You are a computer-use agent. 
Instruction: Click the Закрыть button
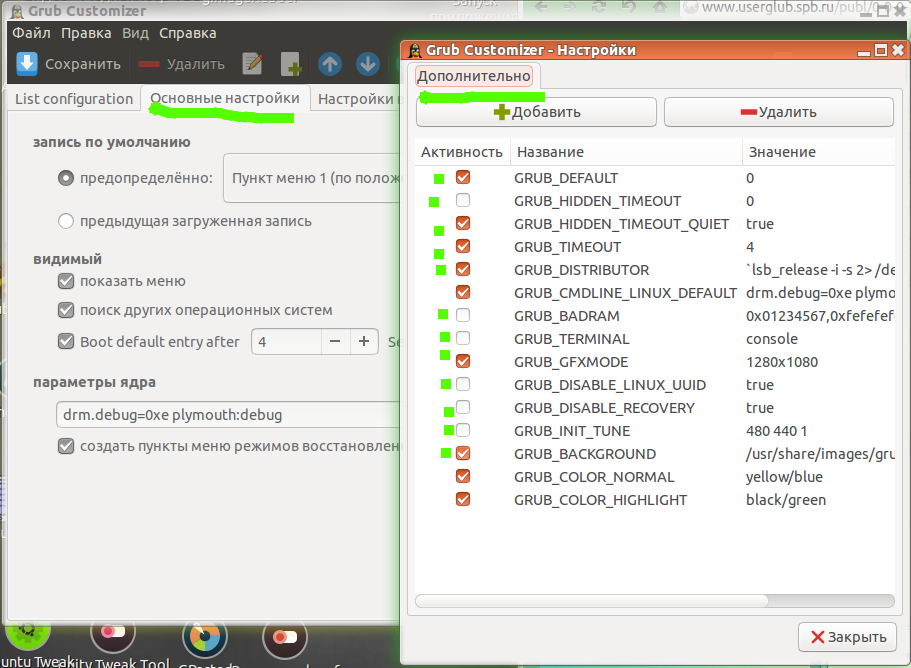pyautogui.click(x=847, y=637)
